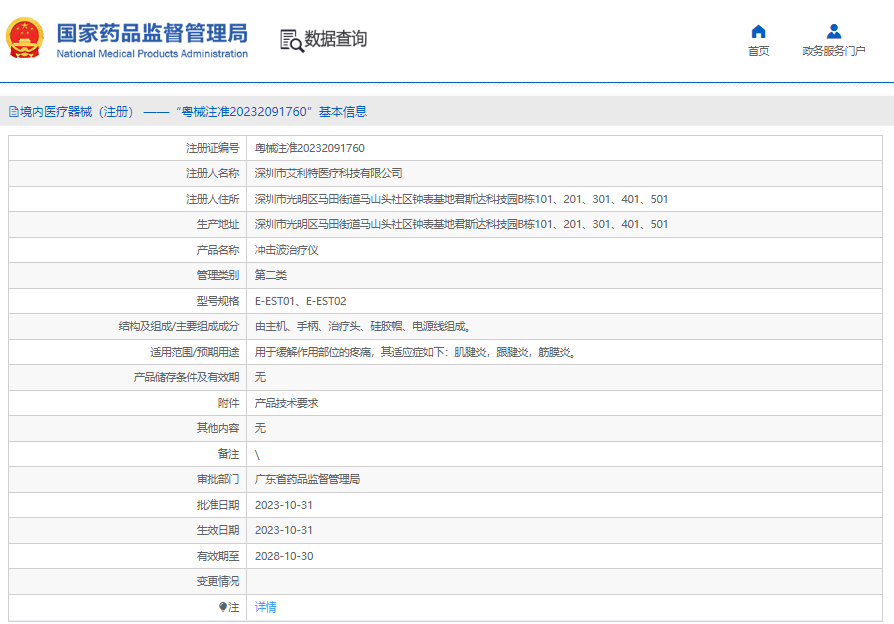The width and height of the screenshot is (894, 624).
Task: Select the breadcrumb 境内医疗器械（注册）
Action: [x=77, y=112]
